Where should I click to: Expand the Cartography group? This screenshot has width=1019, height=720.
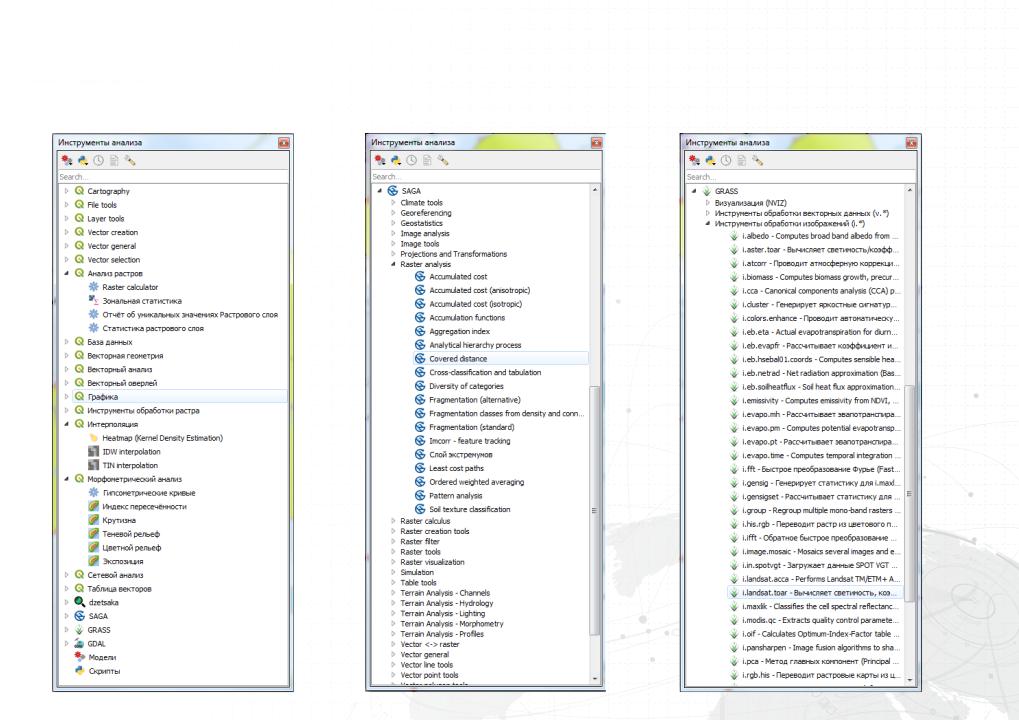(x=66, y=191)
